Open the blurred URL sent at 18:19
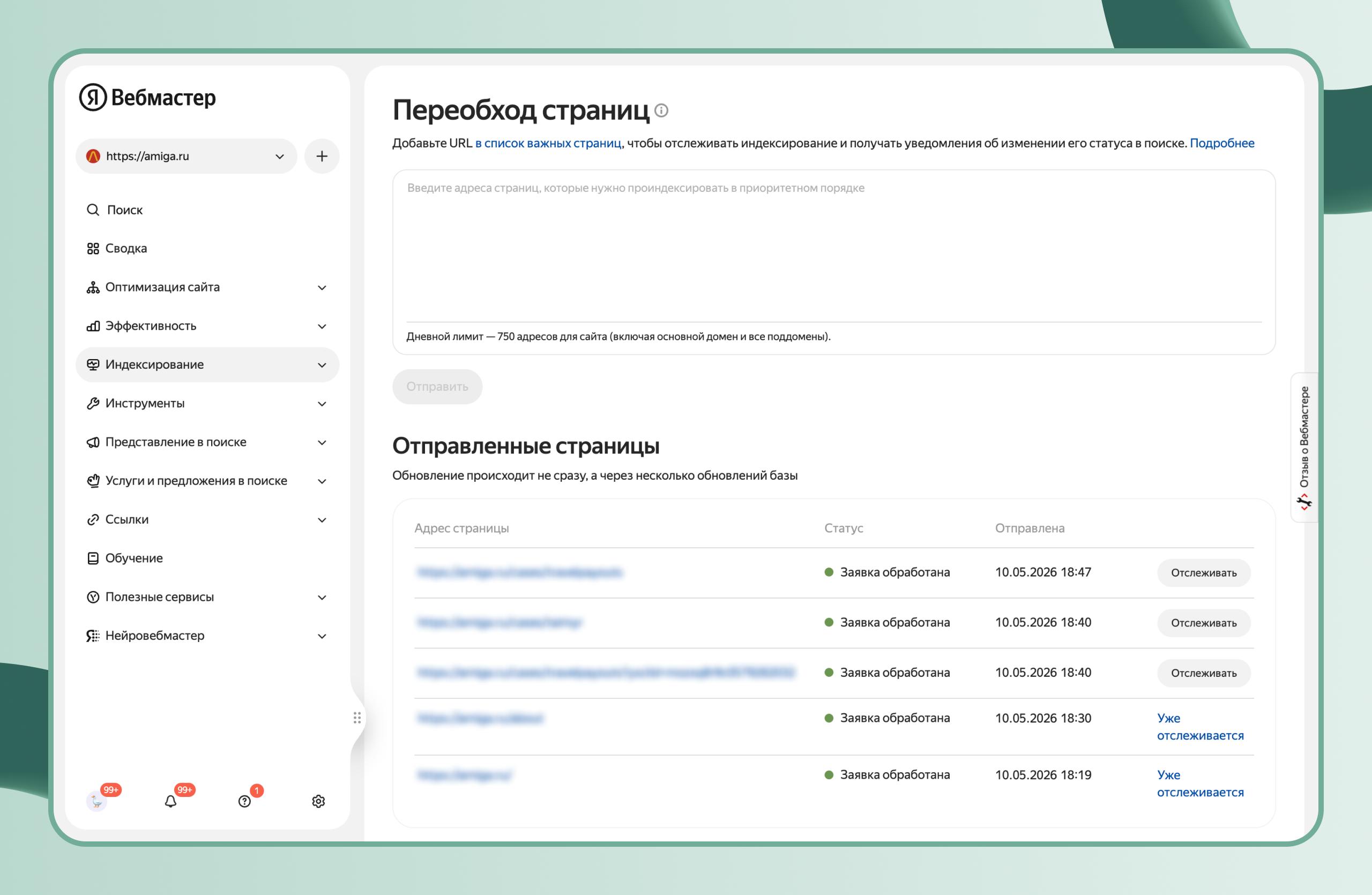Image resolution: width=1372 pixels, height=895 pixels. [x=464, y=774]
